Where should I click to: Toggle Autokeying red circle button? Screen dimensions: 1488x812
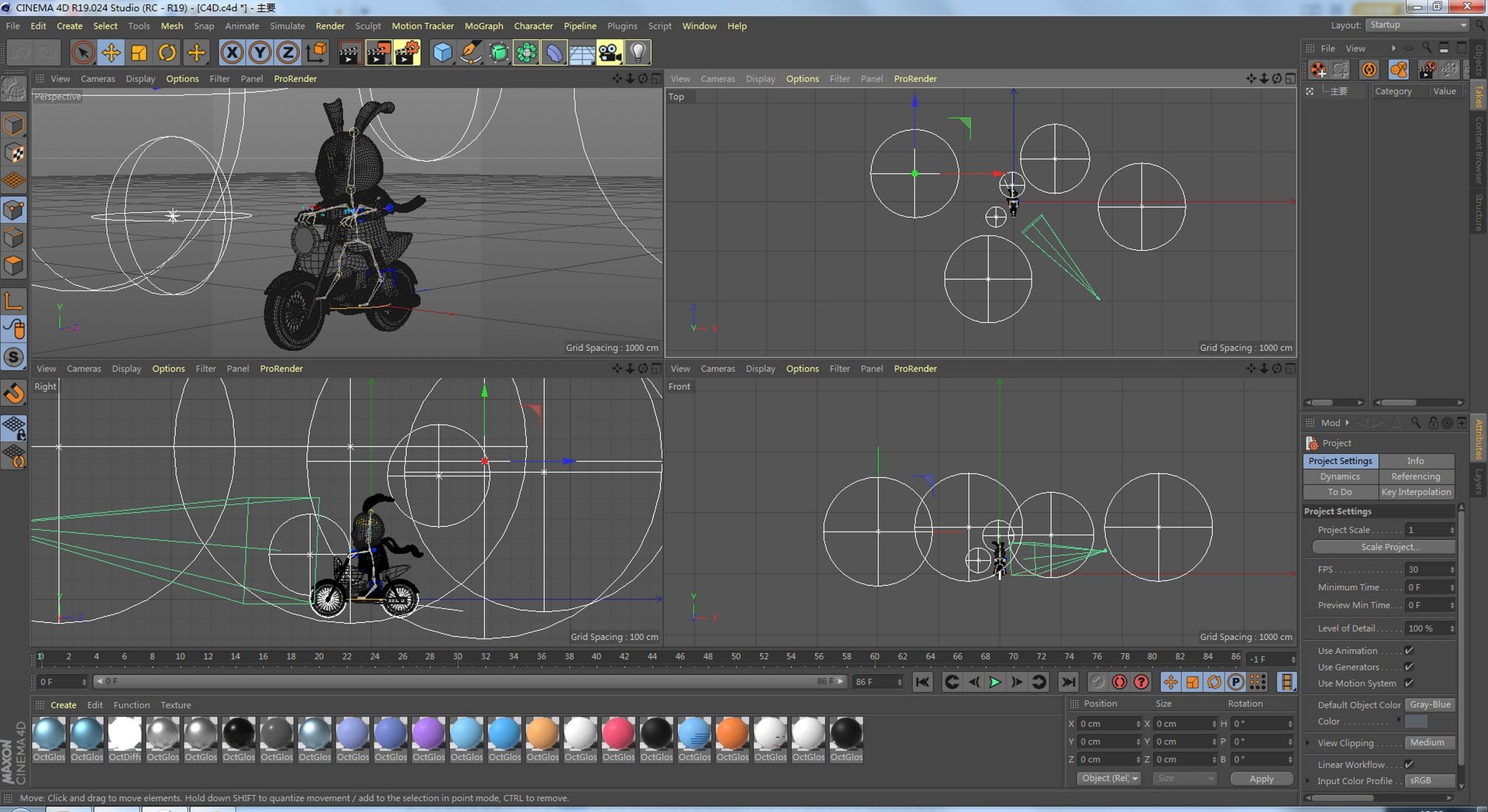tap(1119, 682)
